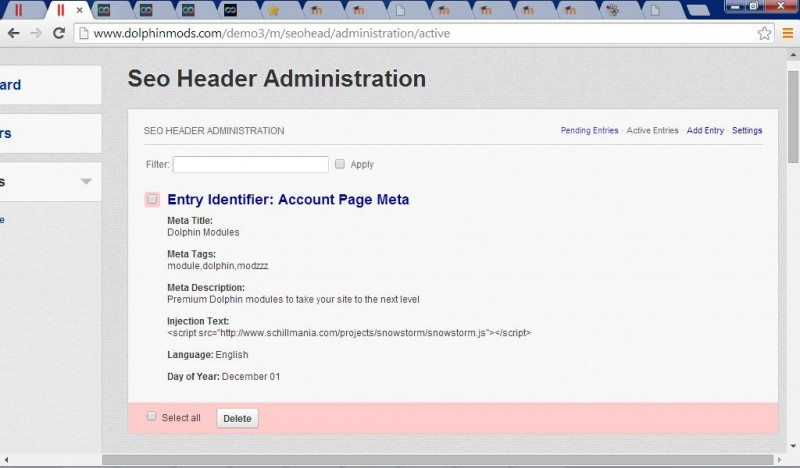Viewport: 800px width, 468px height.
Task: Click the scroll down arrow on the page
Action: (793, 447)
